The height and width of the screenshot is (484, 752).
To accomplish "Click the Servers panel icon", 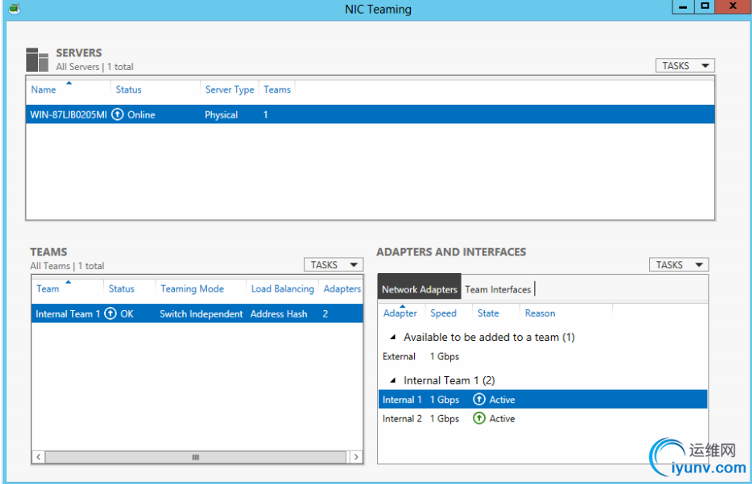I will (37, 59).
